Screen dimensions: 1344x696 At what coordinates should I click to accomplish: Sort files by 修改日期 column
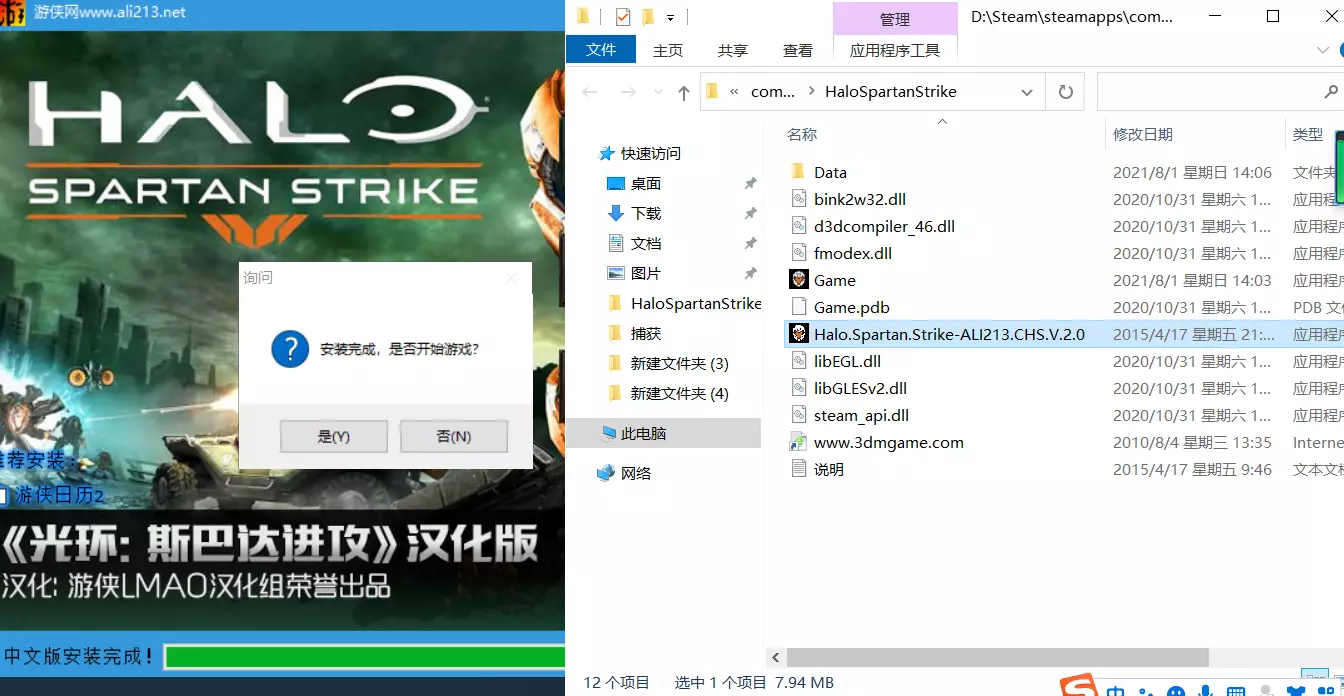1143,134
